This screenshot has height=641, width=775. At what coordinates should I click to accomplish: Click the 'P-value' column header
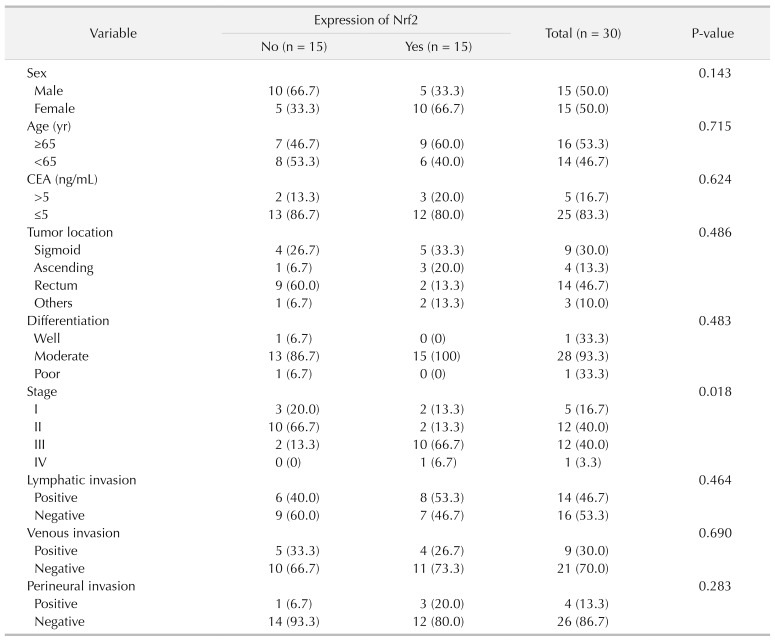pos(712,33)
